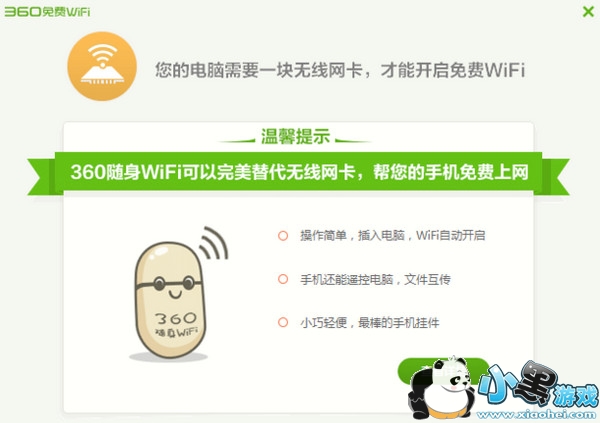Click the bullet circle beside 手机还能遥控电脑

click(283, 279)
